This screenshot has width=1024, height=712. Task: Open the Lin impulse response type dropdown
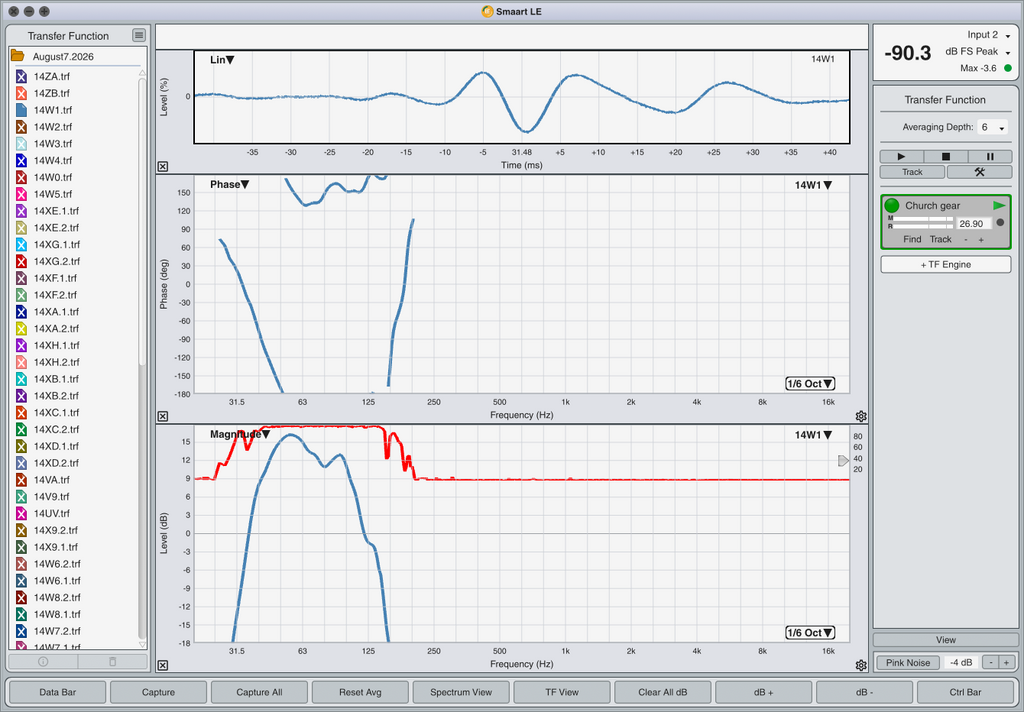(x=222, y=59)
